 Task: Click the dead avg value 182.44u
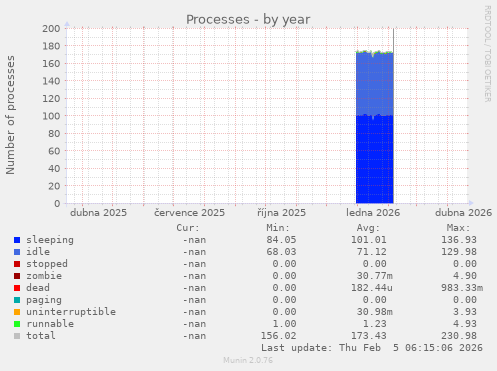pos(372,288)
